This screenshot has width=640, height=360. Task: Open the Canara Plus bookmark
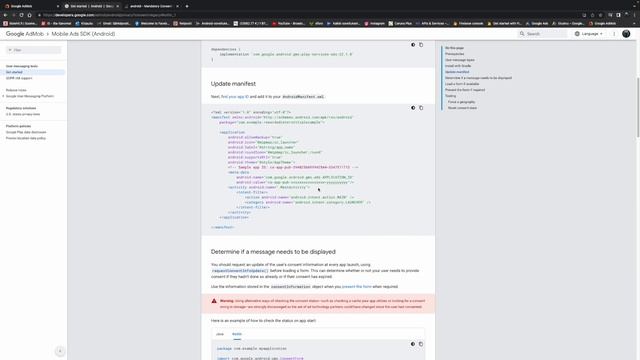pos(400,24)
